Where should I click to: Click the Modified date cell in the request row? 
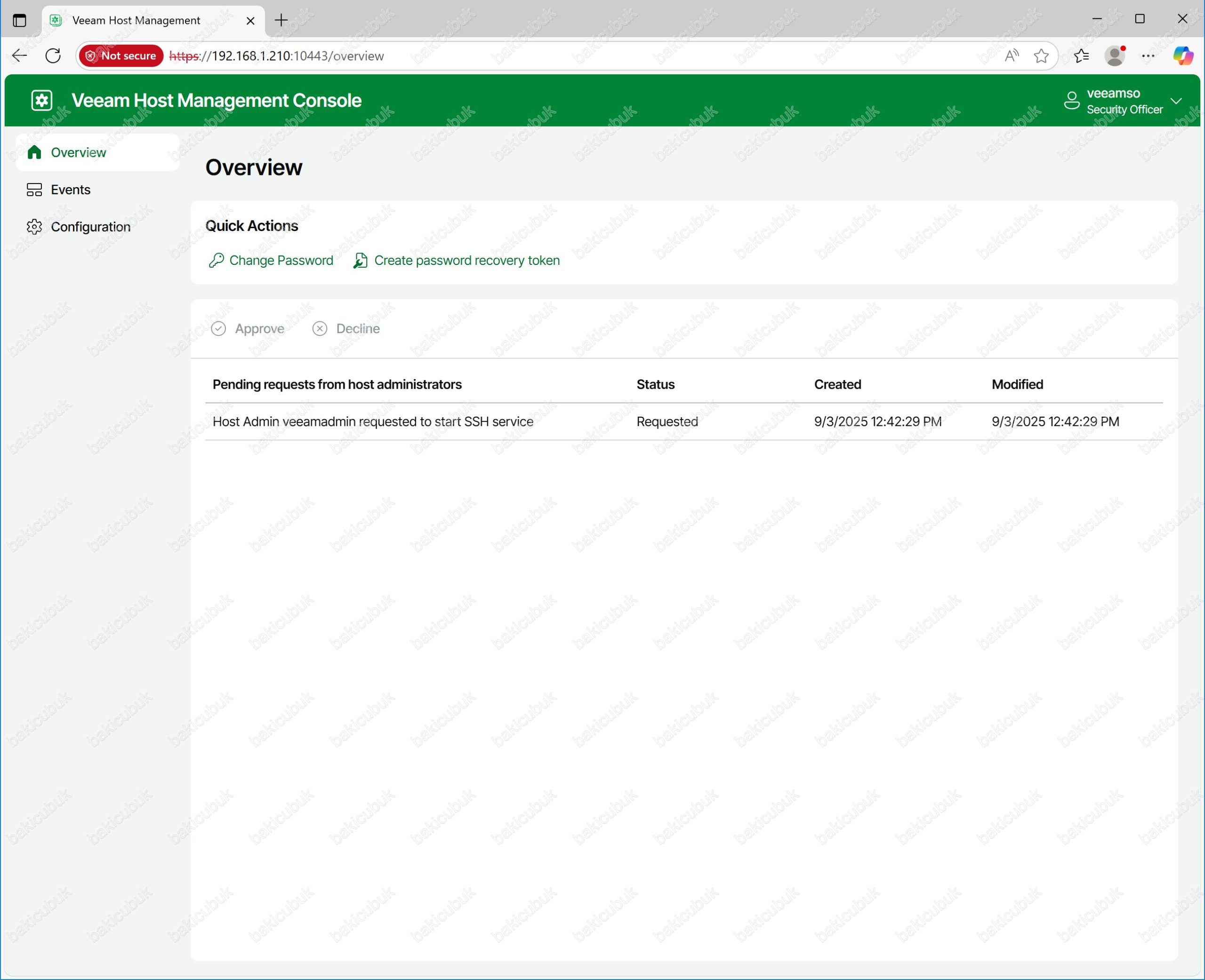coord(1055,422)
